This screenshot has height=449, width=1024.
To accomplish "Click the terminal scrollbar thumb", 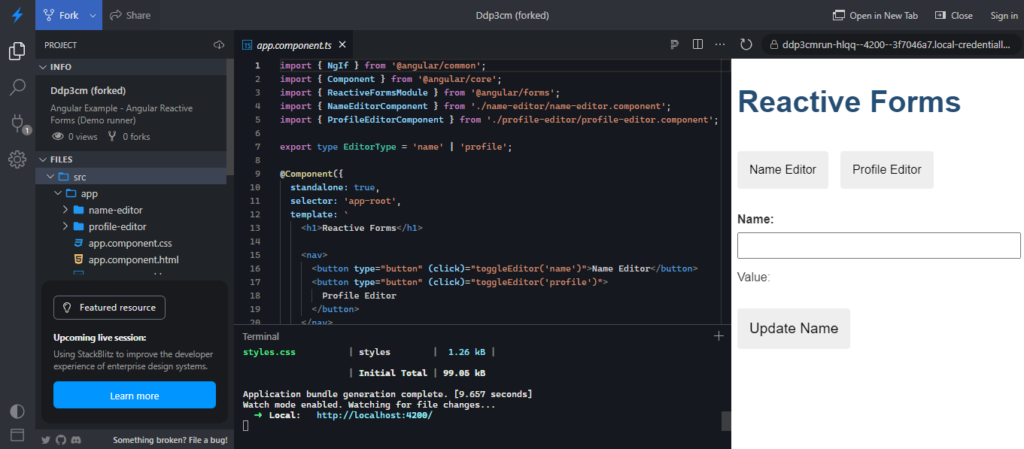I will [726, 421].
